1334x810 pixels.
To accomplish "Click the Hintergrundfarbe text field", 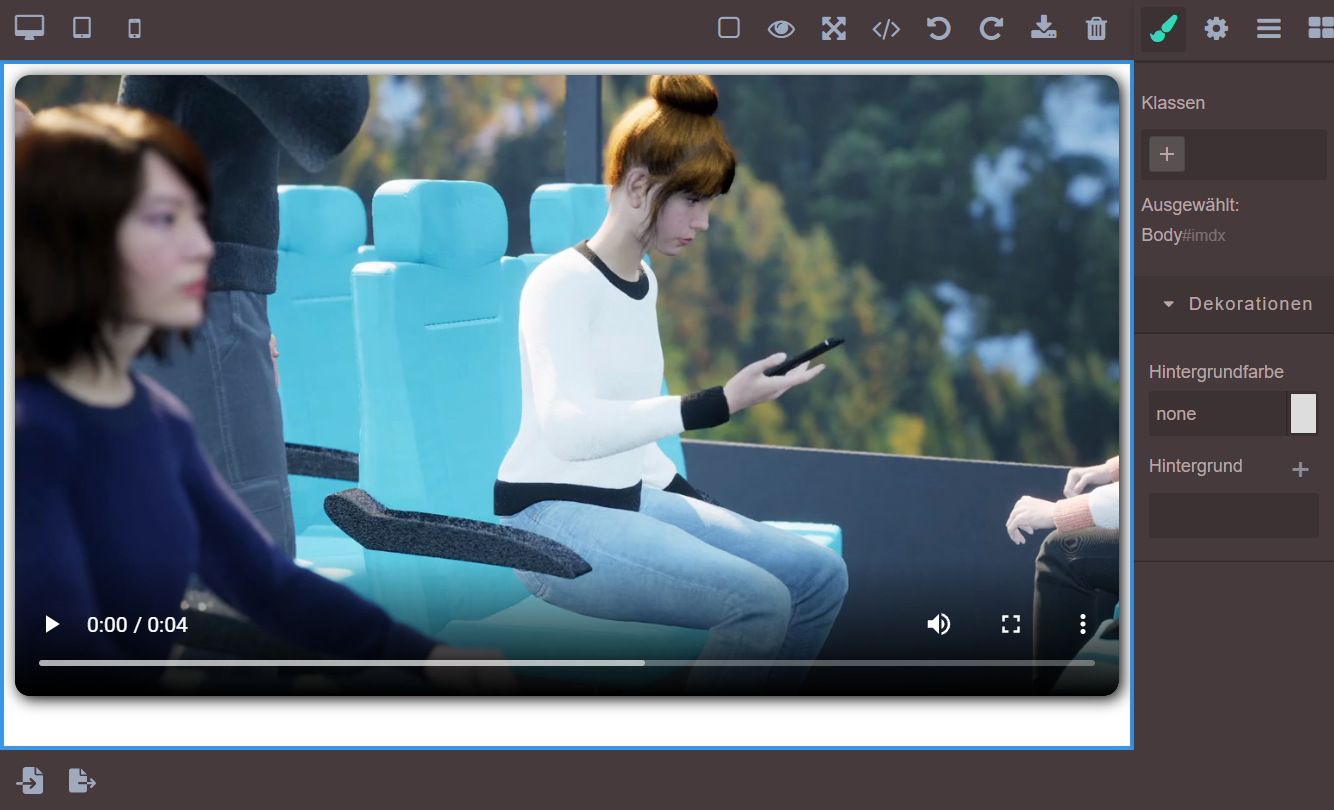I will point(1216,414).
